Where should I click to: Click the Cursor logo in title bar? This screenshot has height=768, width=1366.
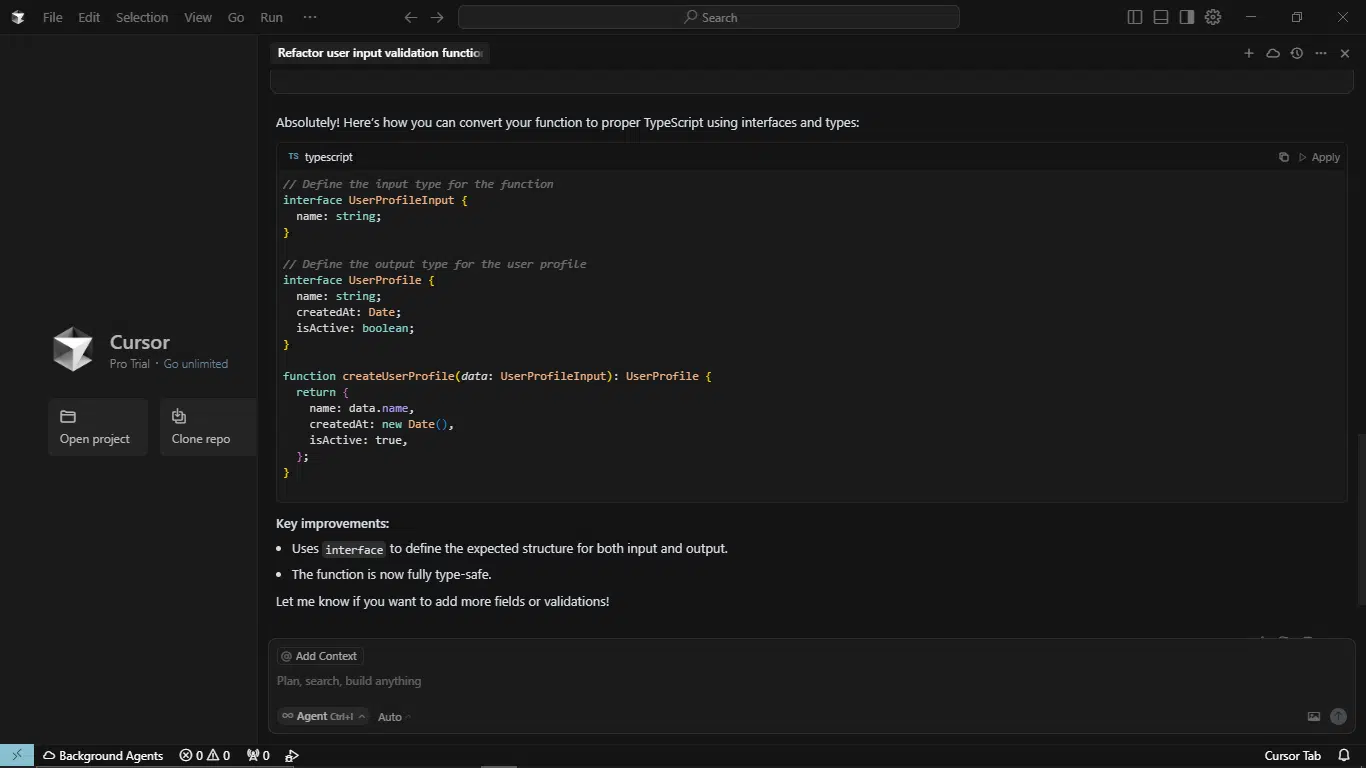(x=17, y=17)
